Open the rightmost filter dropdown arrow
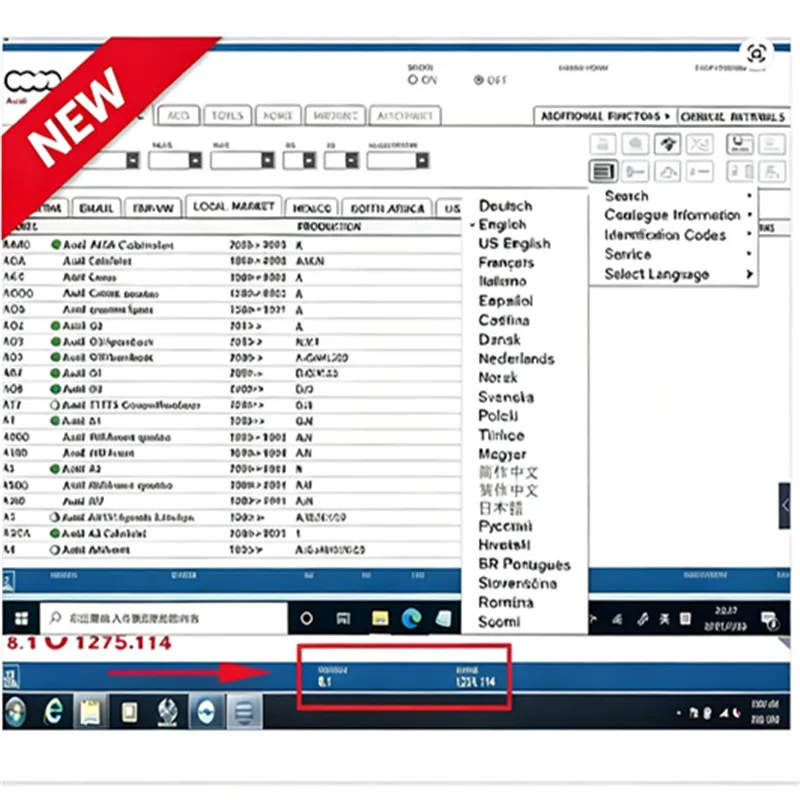 tap(422, 161)
